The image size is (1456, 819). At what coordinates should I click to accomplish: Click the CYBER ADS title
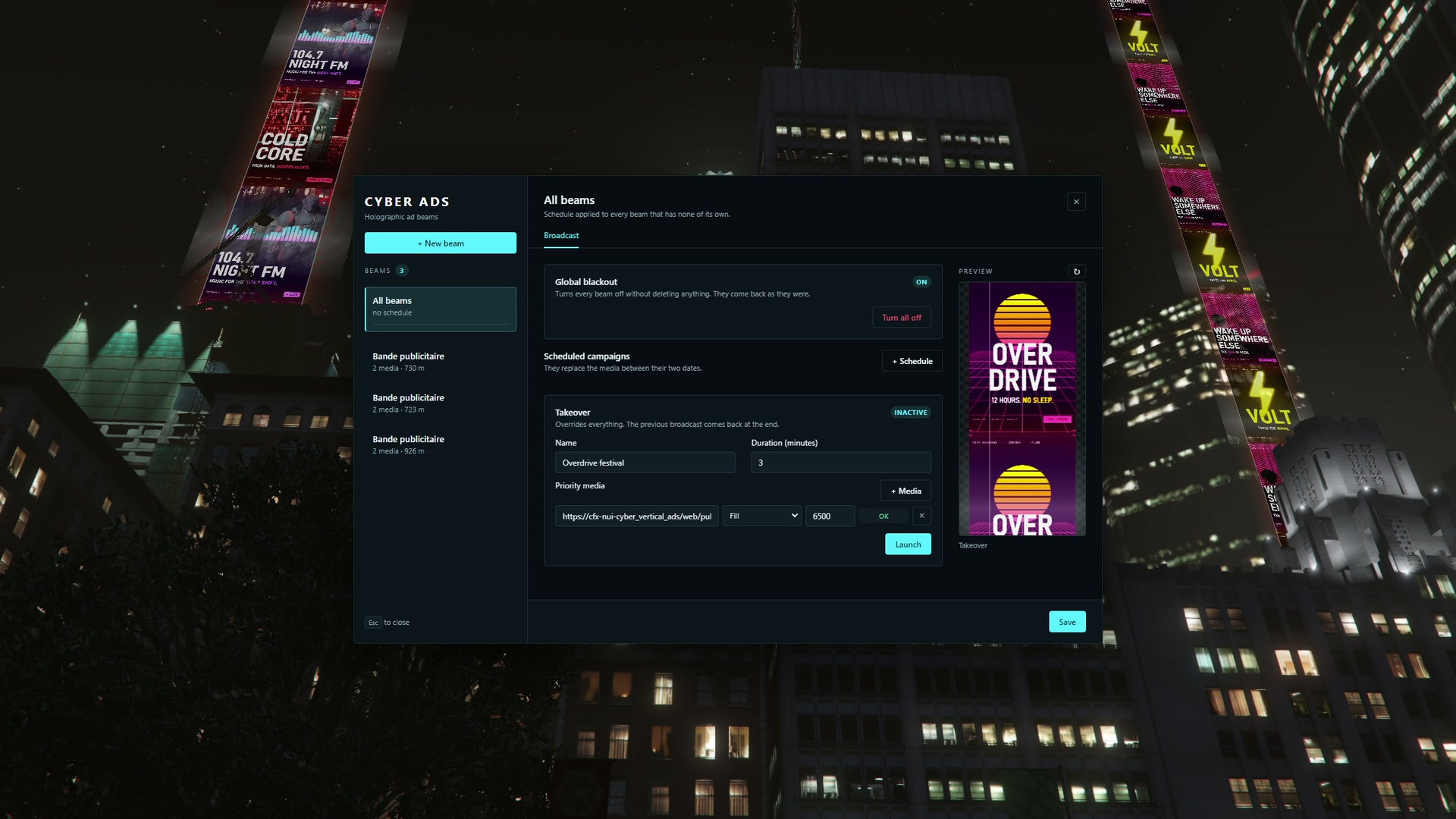[406, 202]
